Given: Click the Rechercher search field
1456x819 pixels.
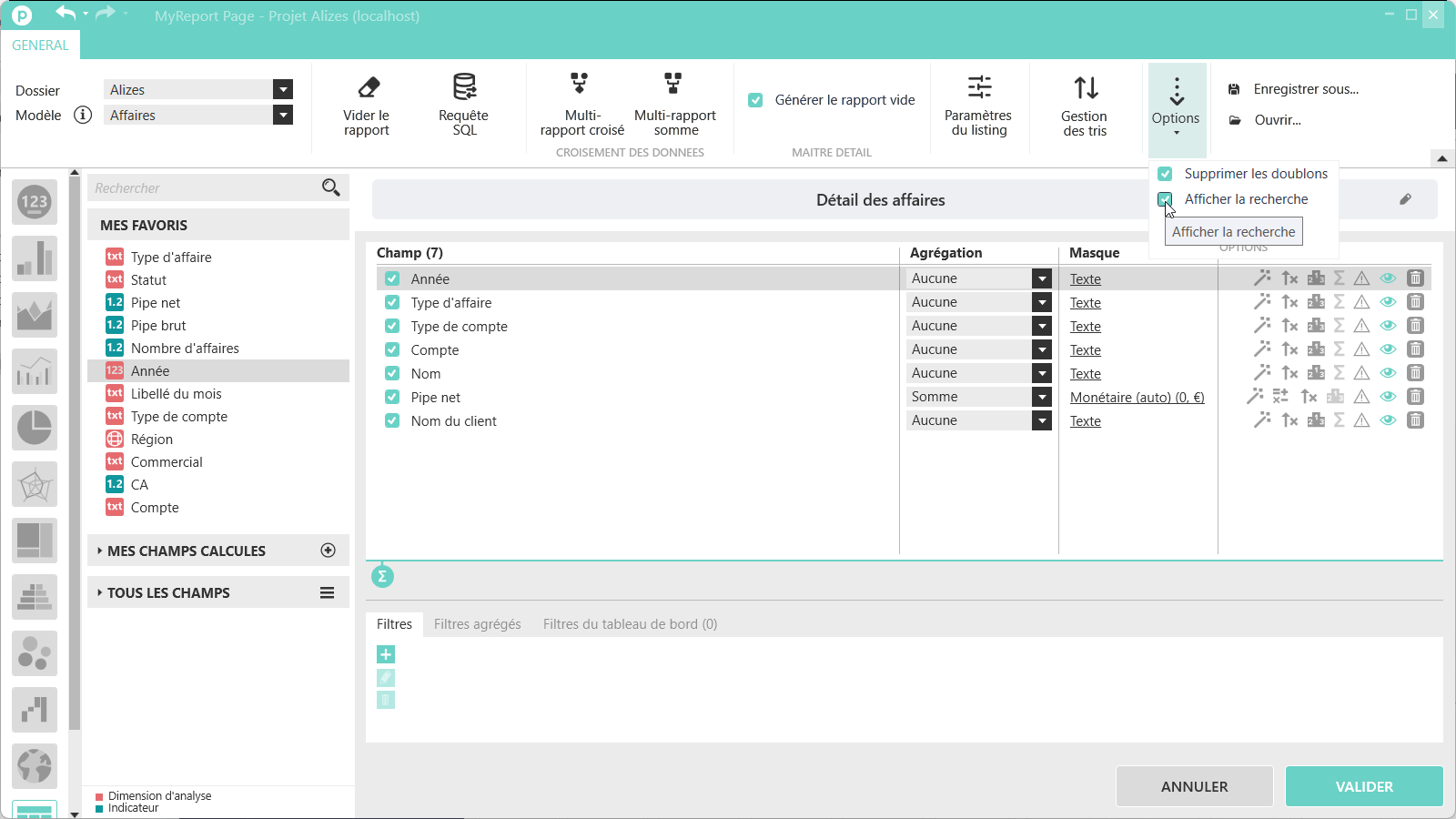Looking at the screenshot, I should pyautogui.click(x=205, y=188).
